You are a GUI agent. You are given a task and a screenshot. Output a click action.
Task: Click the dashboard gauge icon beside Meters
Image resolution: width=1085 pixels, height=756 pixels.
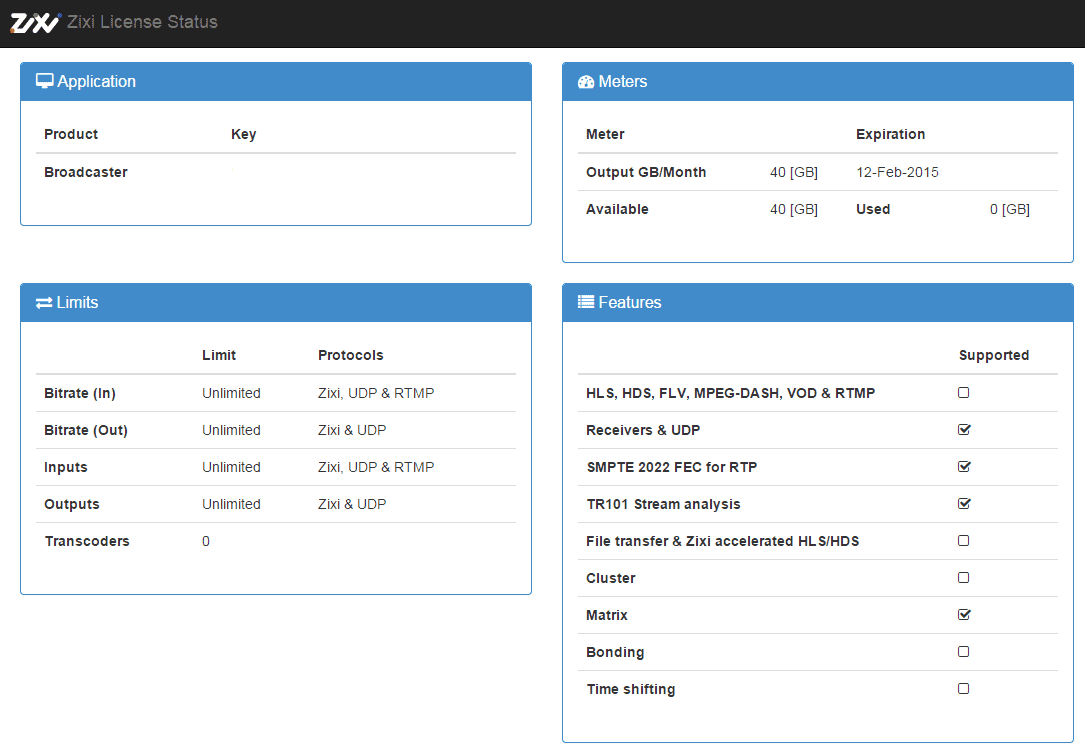[586, 82]
